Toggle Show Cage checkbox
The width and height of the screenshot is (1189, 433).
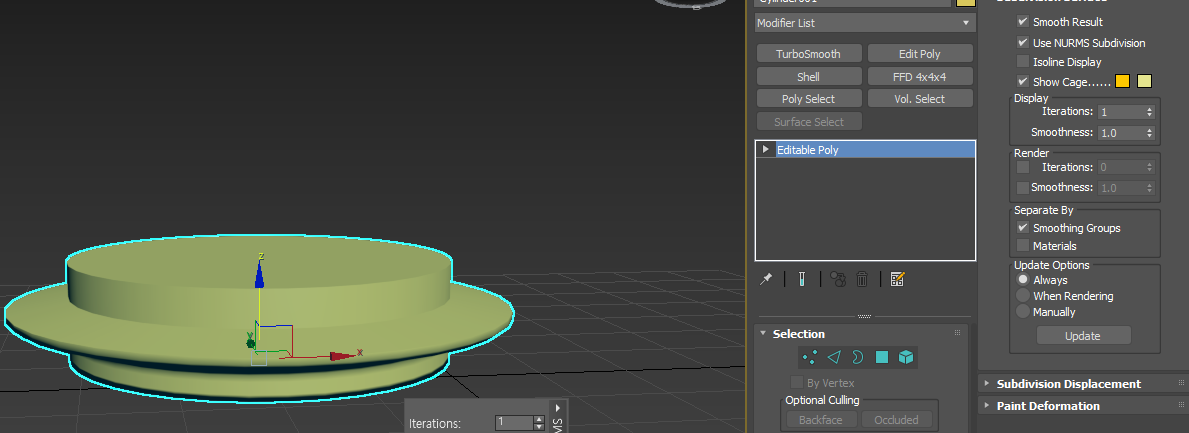(1023, 81)
